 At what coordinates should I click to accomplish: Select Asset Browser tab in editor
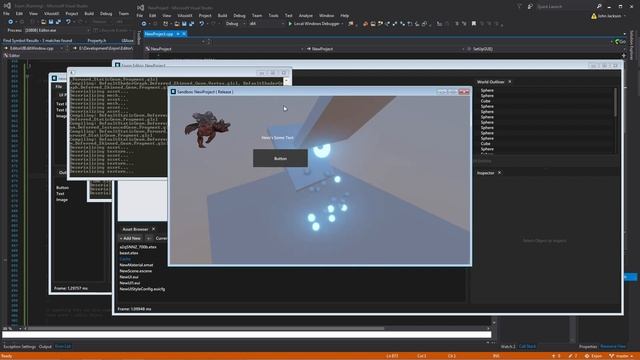[x=135, y=229]
